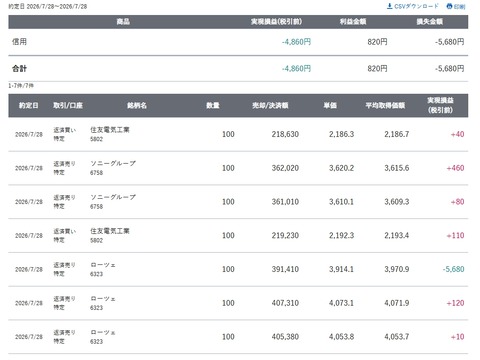Viewport: 480px width, 360px height.
Task: Click the +80 realized profit value
Action: [457, 202]
